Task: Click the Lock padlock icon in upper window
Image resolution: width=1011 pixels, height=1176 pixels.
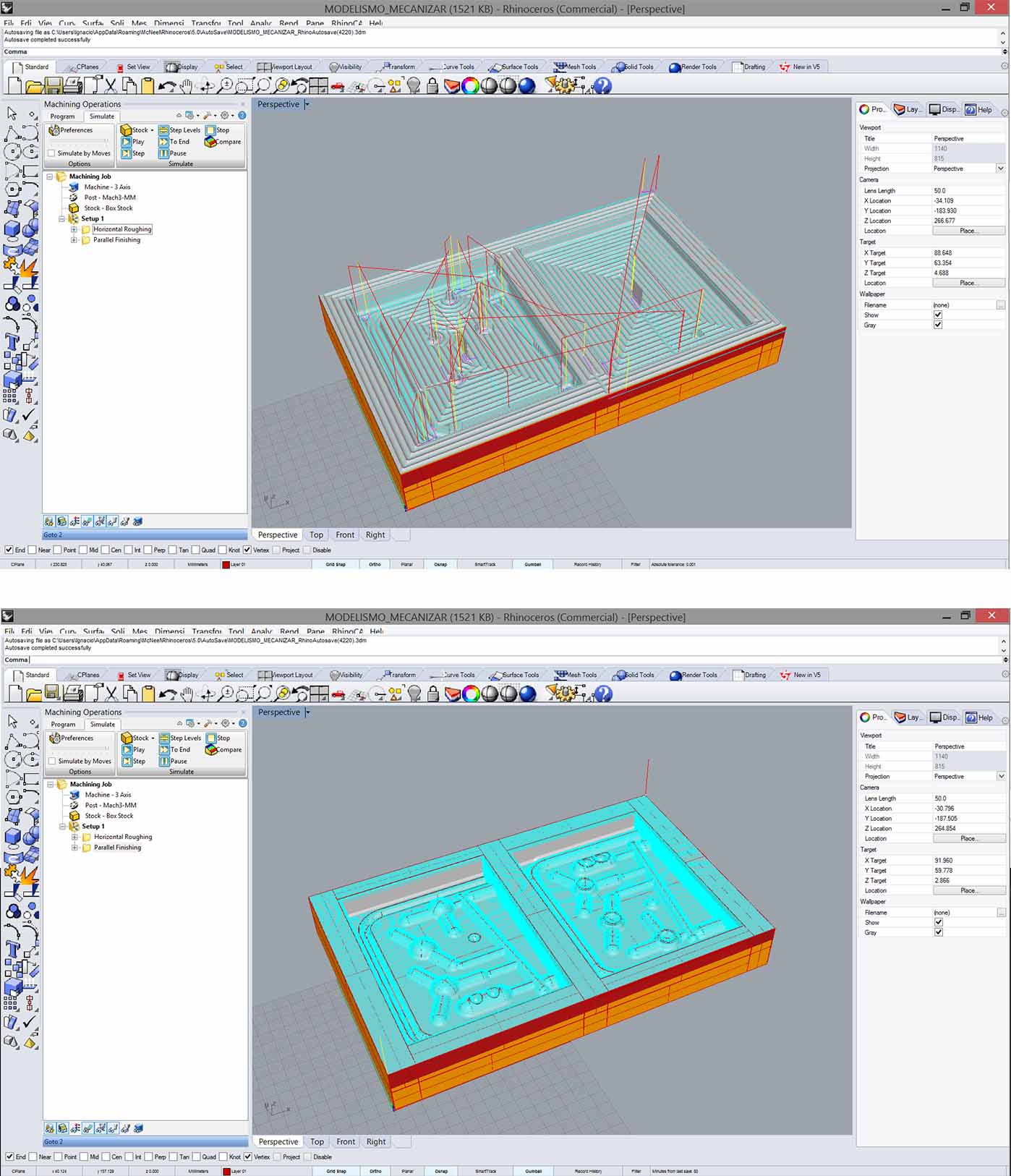Action: click(x=432, y=86)
